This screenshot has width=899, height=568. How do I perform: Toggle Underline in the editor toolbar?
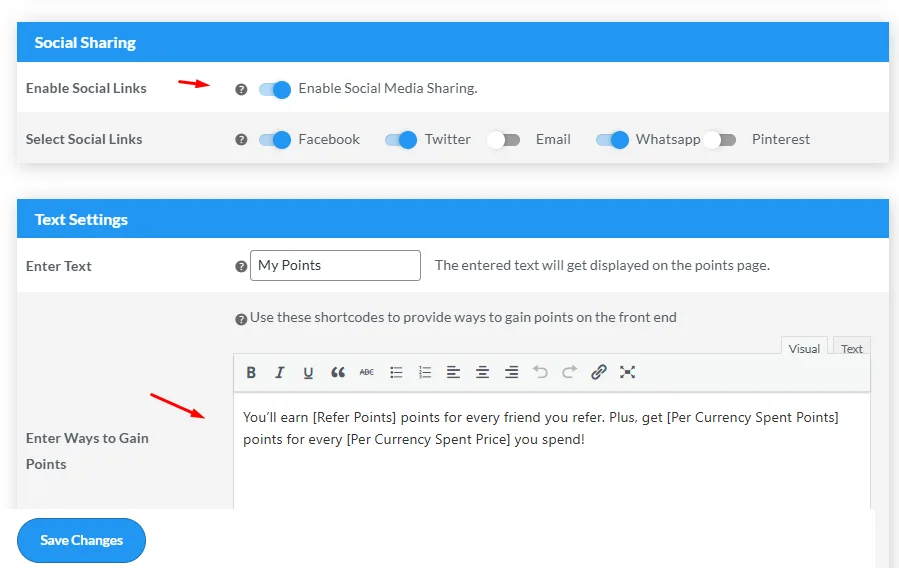(308, 373)
